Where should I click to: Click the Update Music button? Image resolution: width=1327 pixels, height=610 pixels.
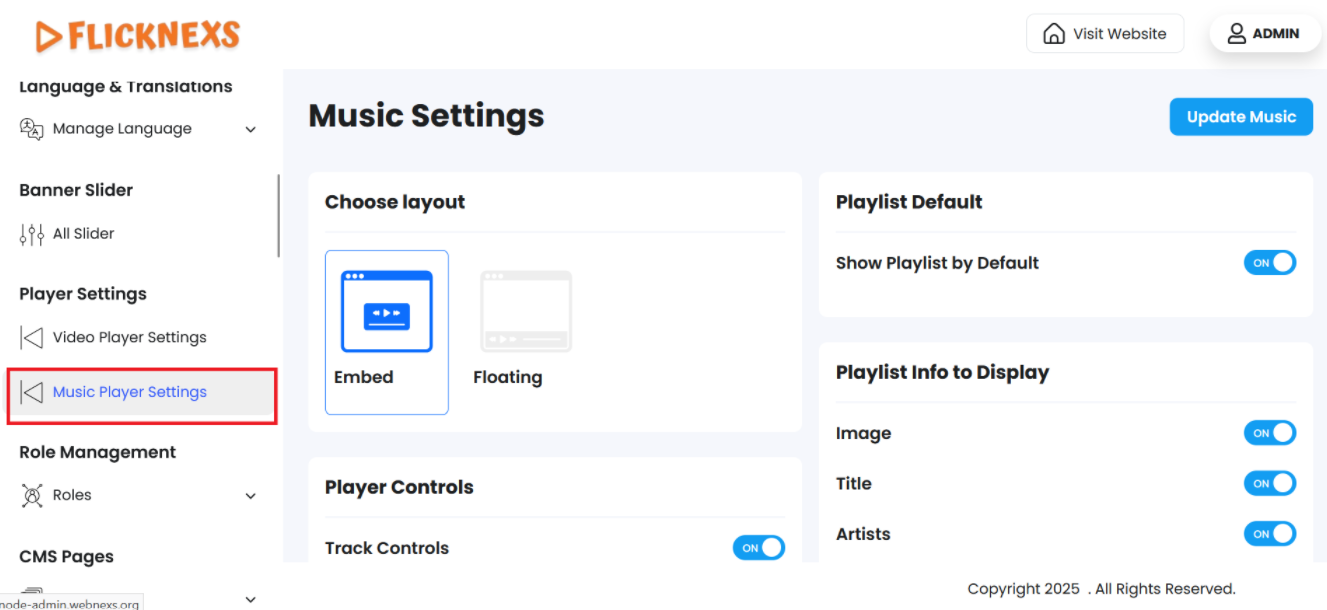[1240, 117]
